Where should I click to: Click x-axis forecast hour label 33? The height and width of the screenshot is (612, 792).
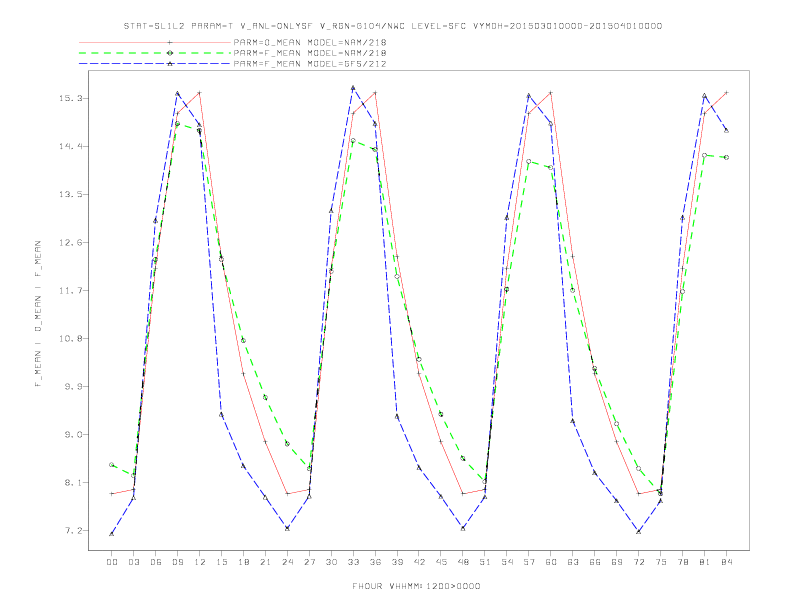pyautogui.click(x=353, y=562)
